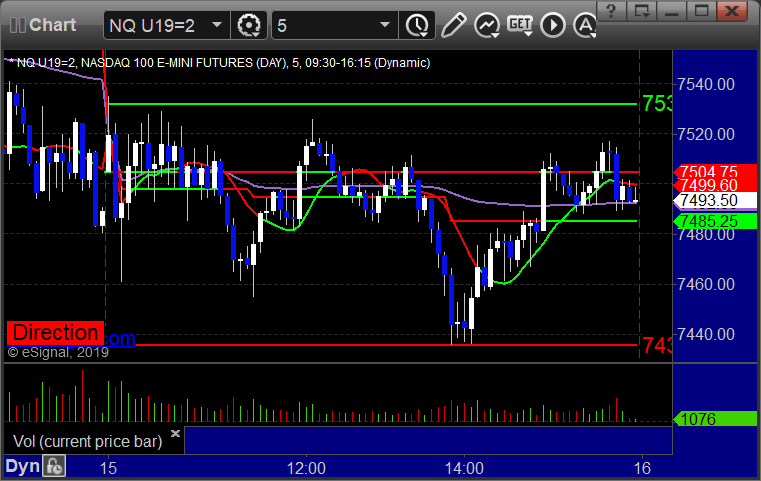761x481 pixels.
Task: Open the chart type line icon
Action: coord(487,25)
